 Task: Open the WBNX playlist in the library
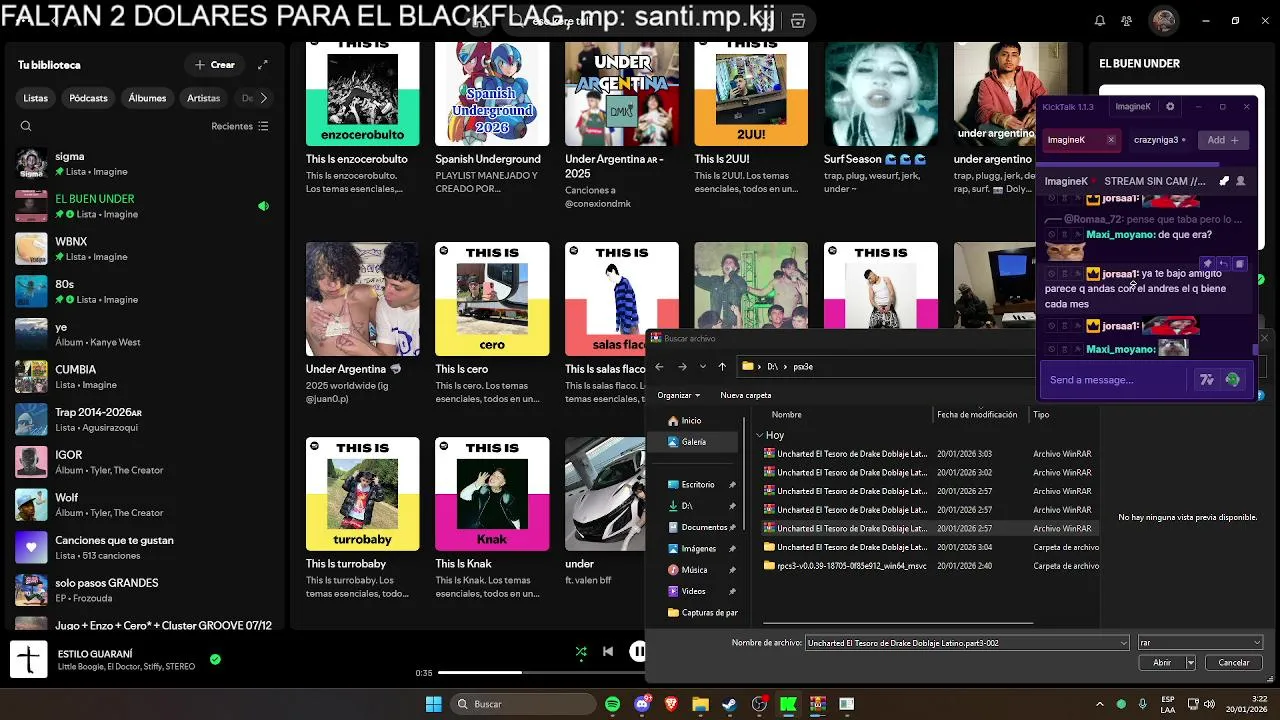point(142,249)
